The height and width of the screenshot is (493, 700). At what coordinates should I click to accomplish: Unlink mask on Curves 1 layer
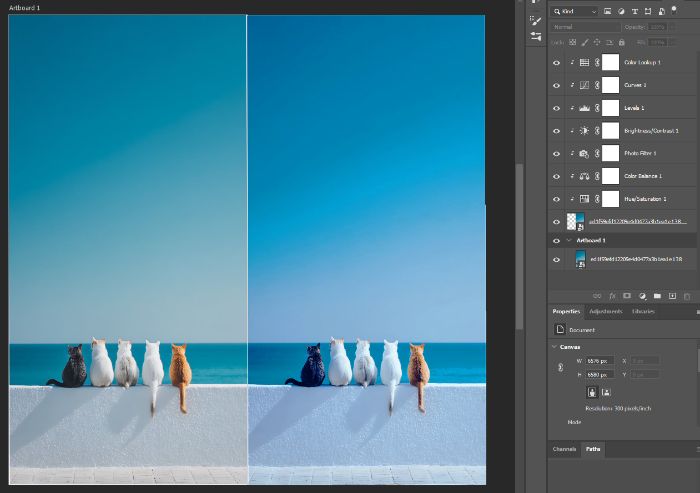(597, 85)
